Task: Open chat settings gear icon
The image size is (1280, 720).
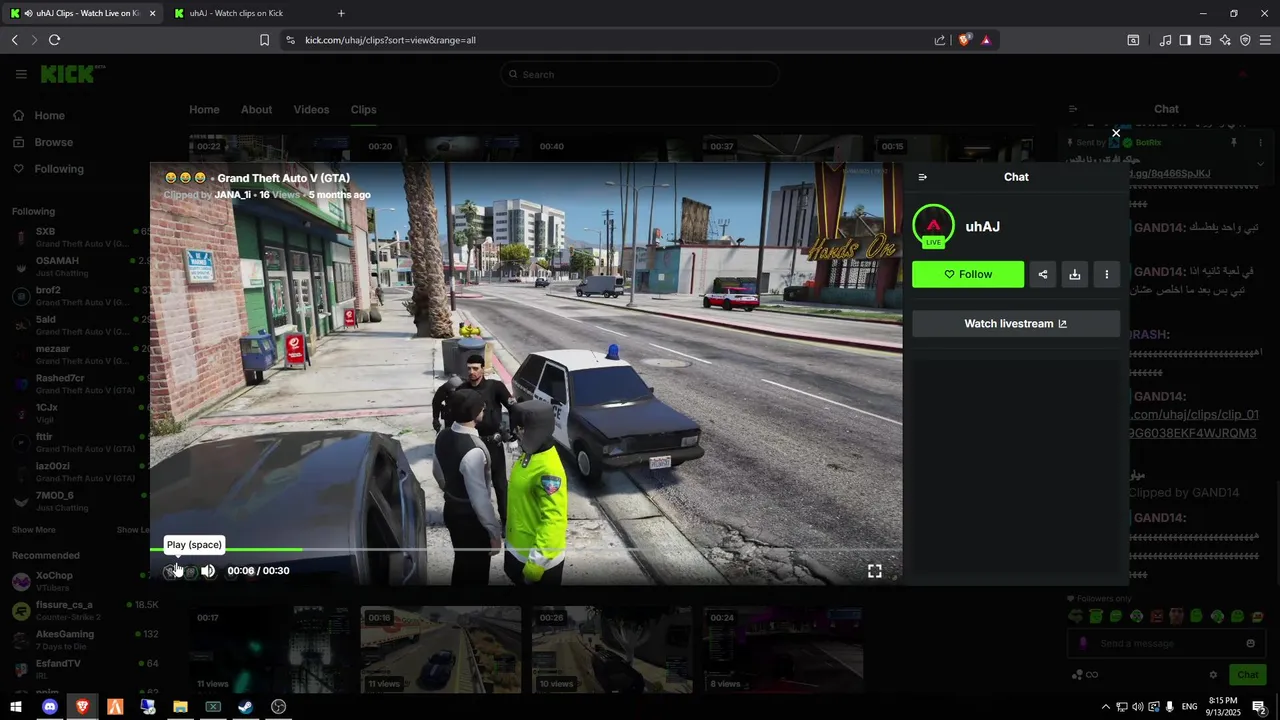Action: [1213, 675]
